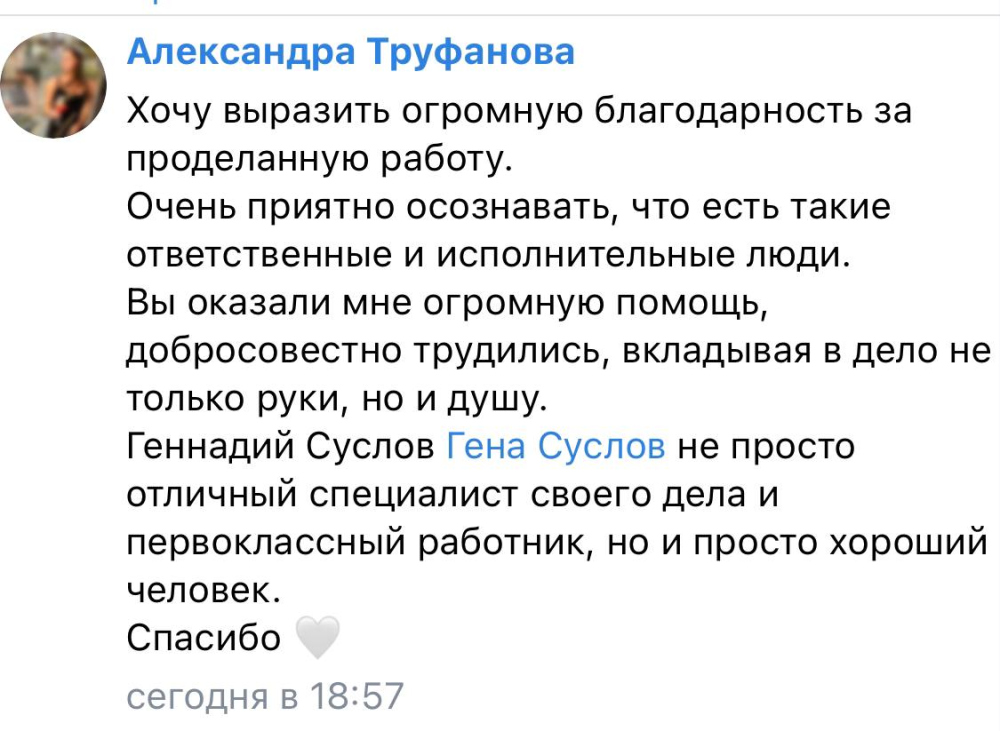The width and height of the screenshot is (1000, 731).
Task: Click the line Вы оказали мне огромную помощь
Action: [447, 303]
